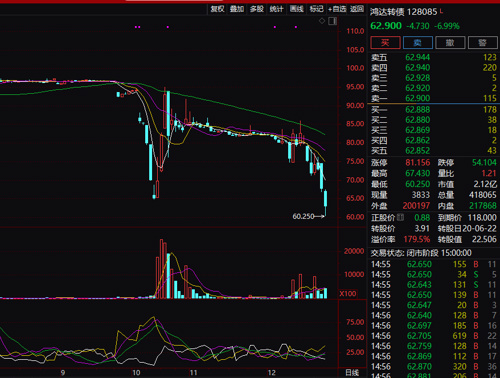Click the 警 alert button
Viewport: 500px width, 378px height.
tap(482, 43)
